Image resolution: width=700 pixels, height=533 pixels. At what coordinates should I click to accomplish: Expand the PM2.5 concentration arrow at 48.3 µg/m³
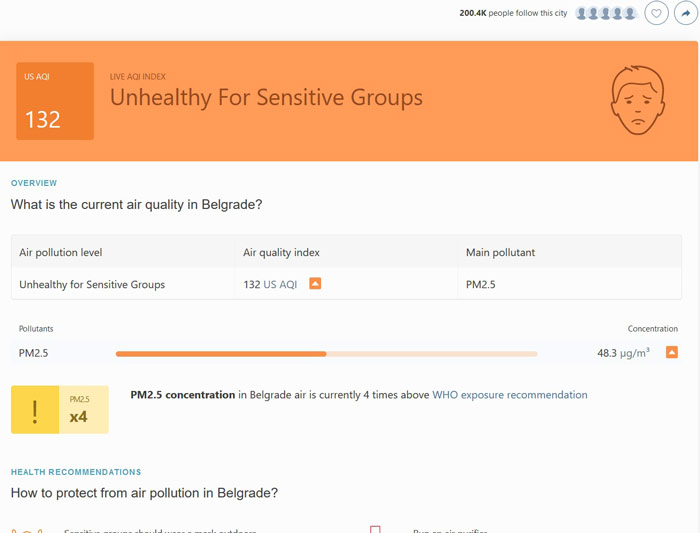pyautogui.click(x=672, y=352)
